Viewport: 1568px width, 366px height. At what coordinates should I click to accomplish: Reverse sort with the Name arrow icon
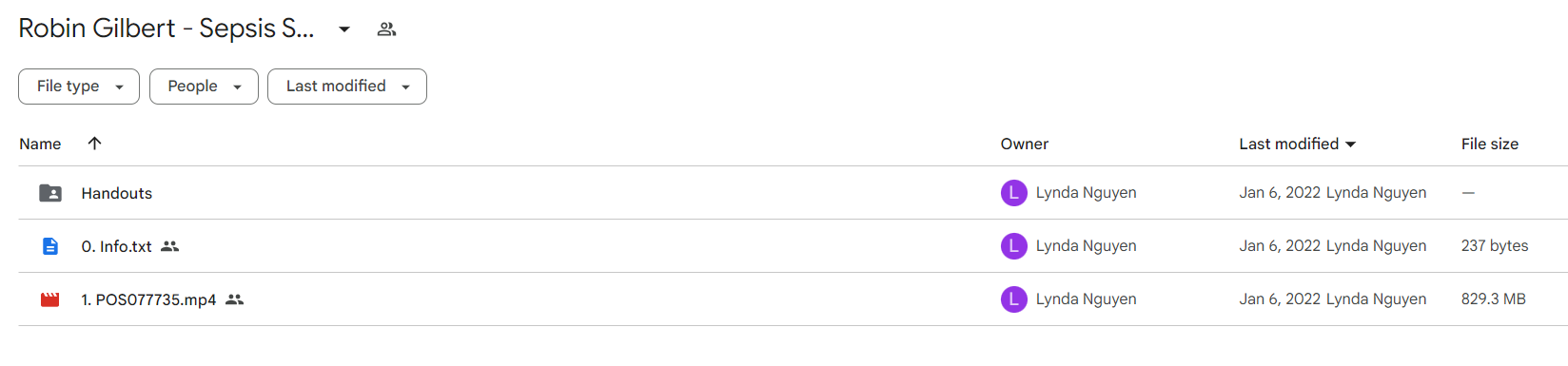click(x=94, y=144)
